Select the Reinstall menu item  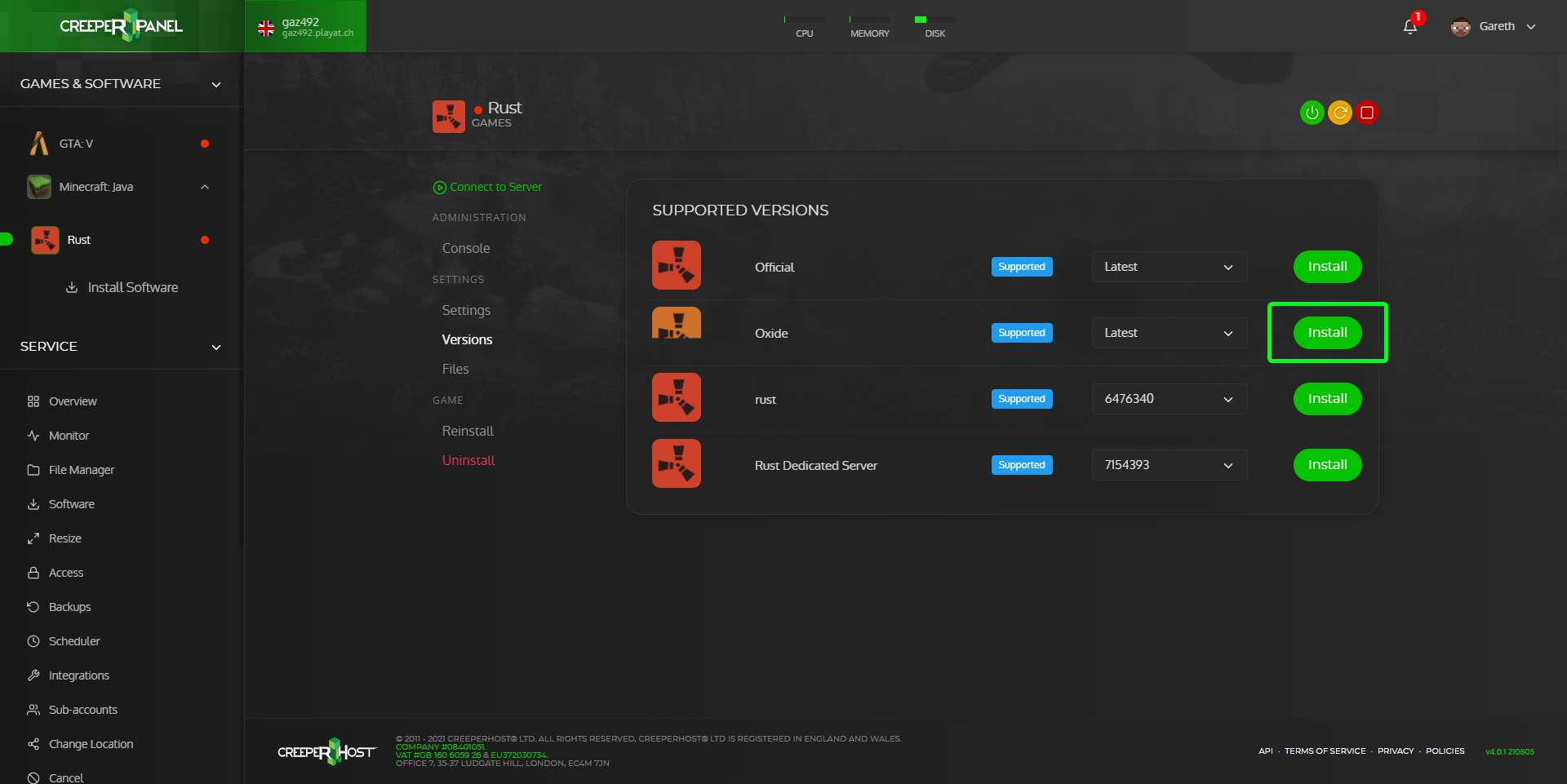click(x=468, y=431)
